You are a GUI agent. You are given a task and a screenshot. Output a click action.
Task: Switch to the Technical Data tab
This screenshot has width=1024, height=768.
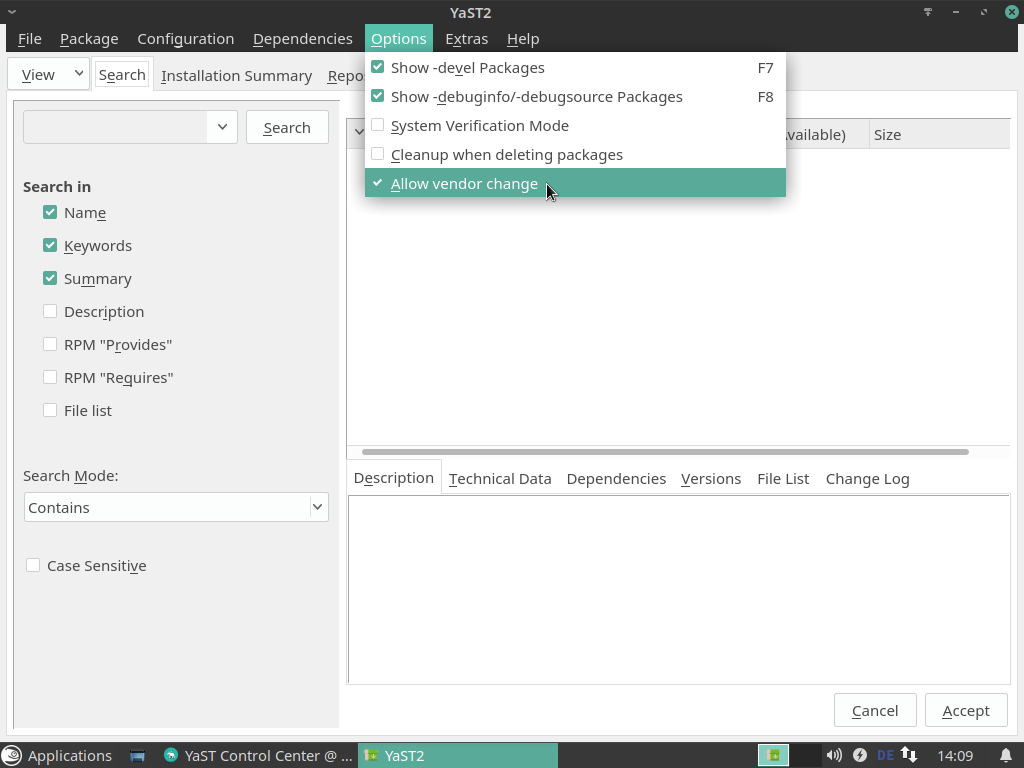[500, 479]
